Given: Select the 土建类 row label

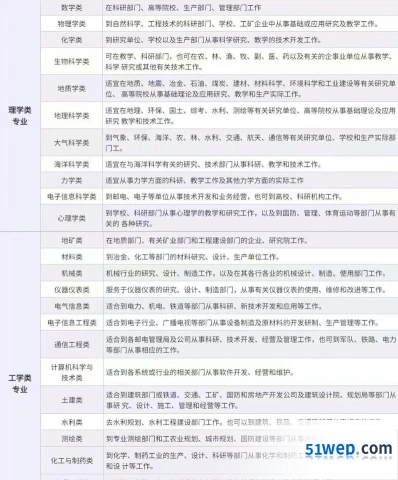Looking at the screenshot, I should click(72, 400).
